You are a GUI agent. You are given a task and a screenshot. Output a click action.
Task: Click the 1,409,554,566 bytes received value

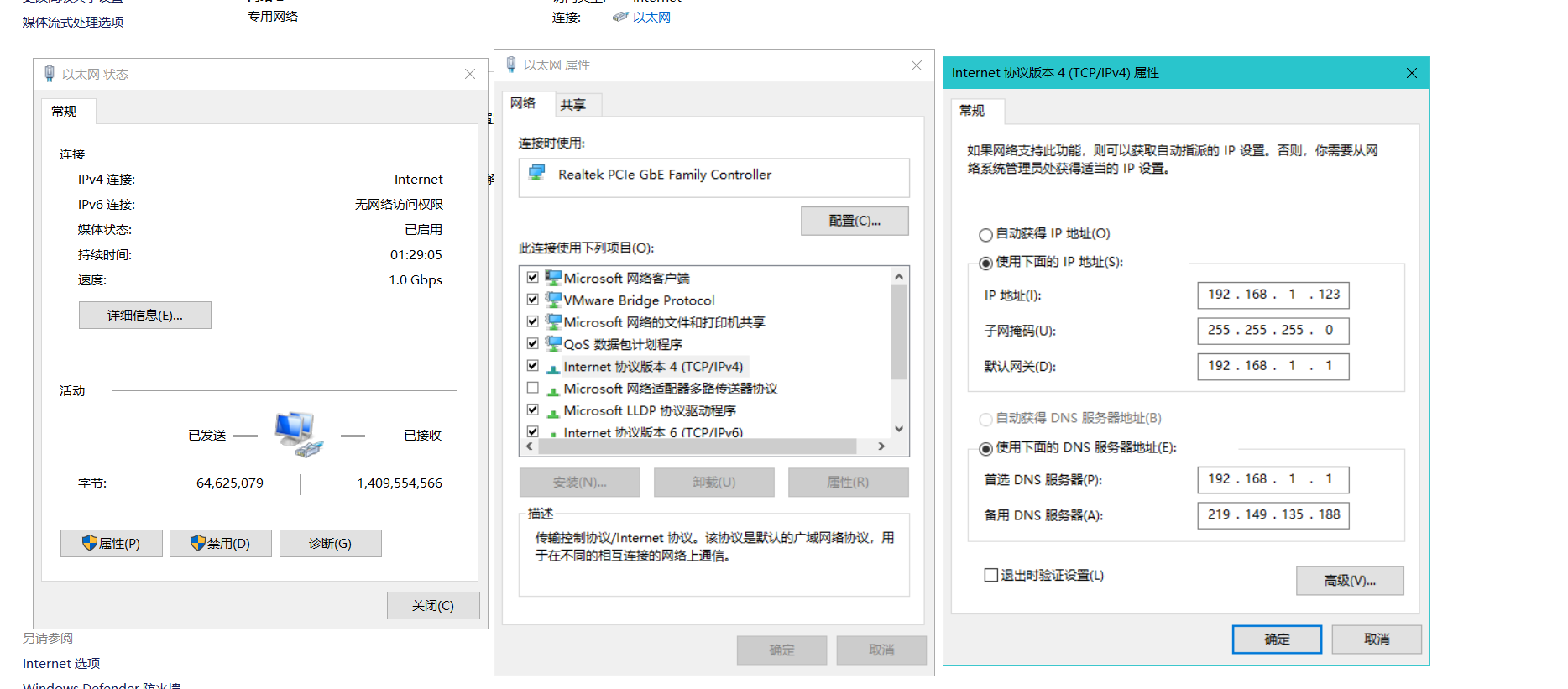click(400, 483)
